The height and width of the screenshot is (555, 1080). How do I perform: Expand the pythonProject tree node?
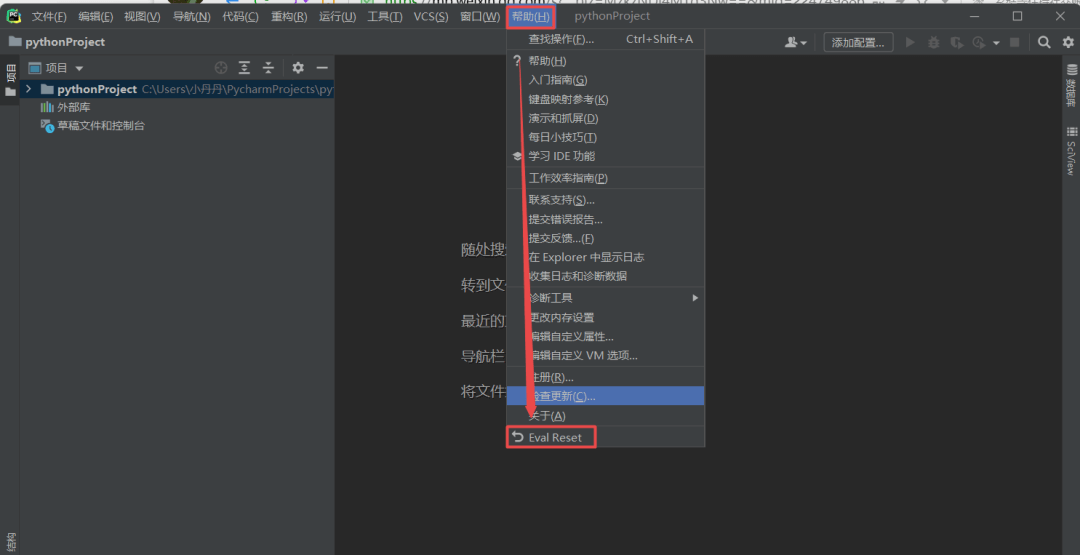(x=29, y=89)
